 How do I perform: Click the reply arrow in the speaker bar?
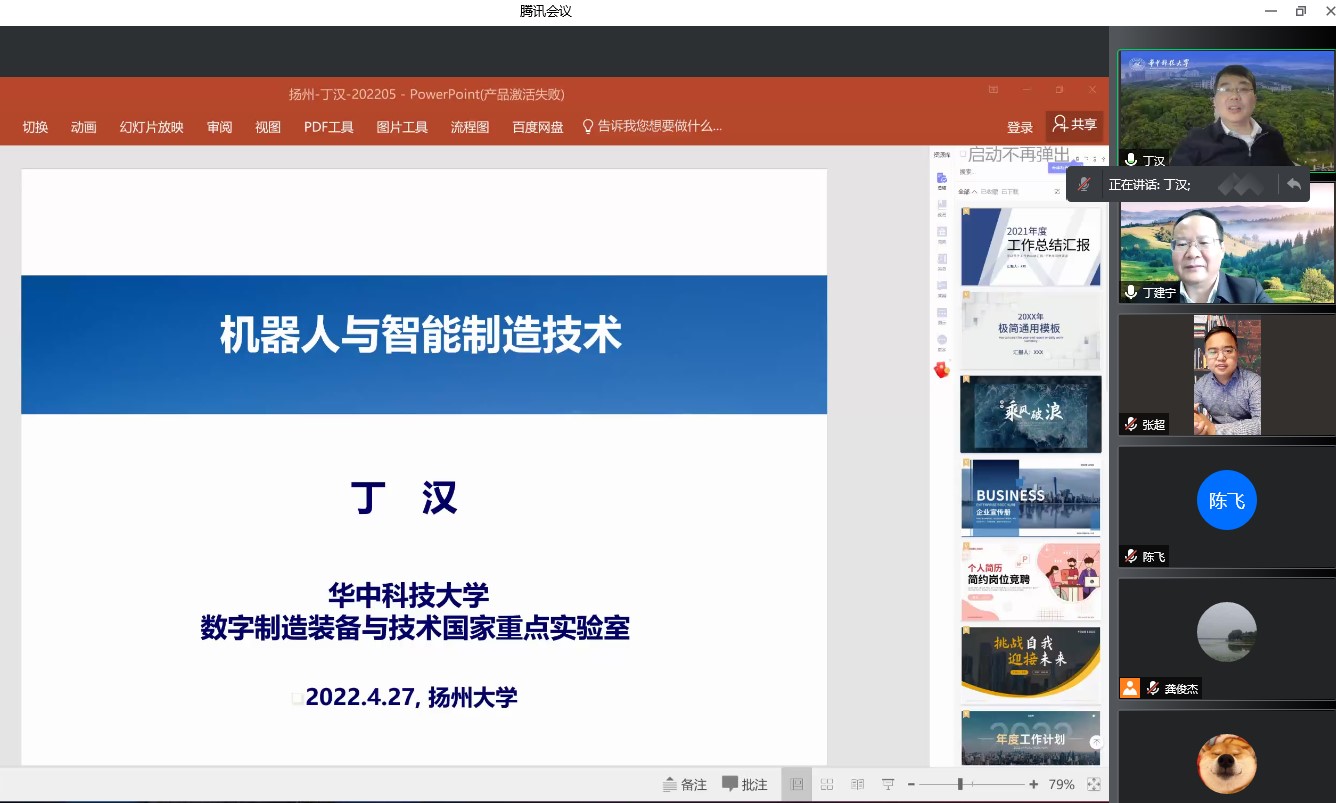tap(1294, 185)
